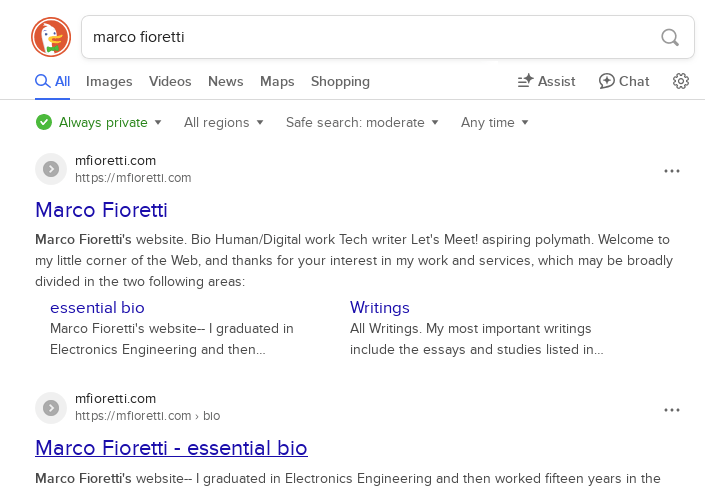Image resolution: width=705 pixels, height=491 pixels.
Task: Click the magnifying glass search icon
Action: pos(670,37)
